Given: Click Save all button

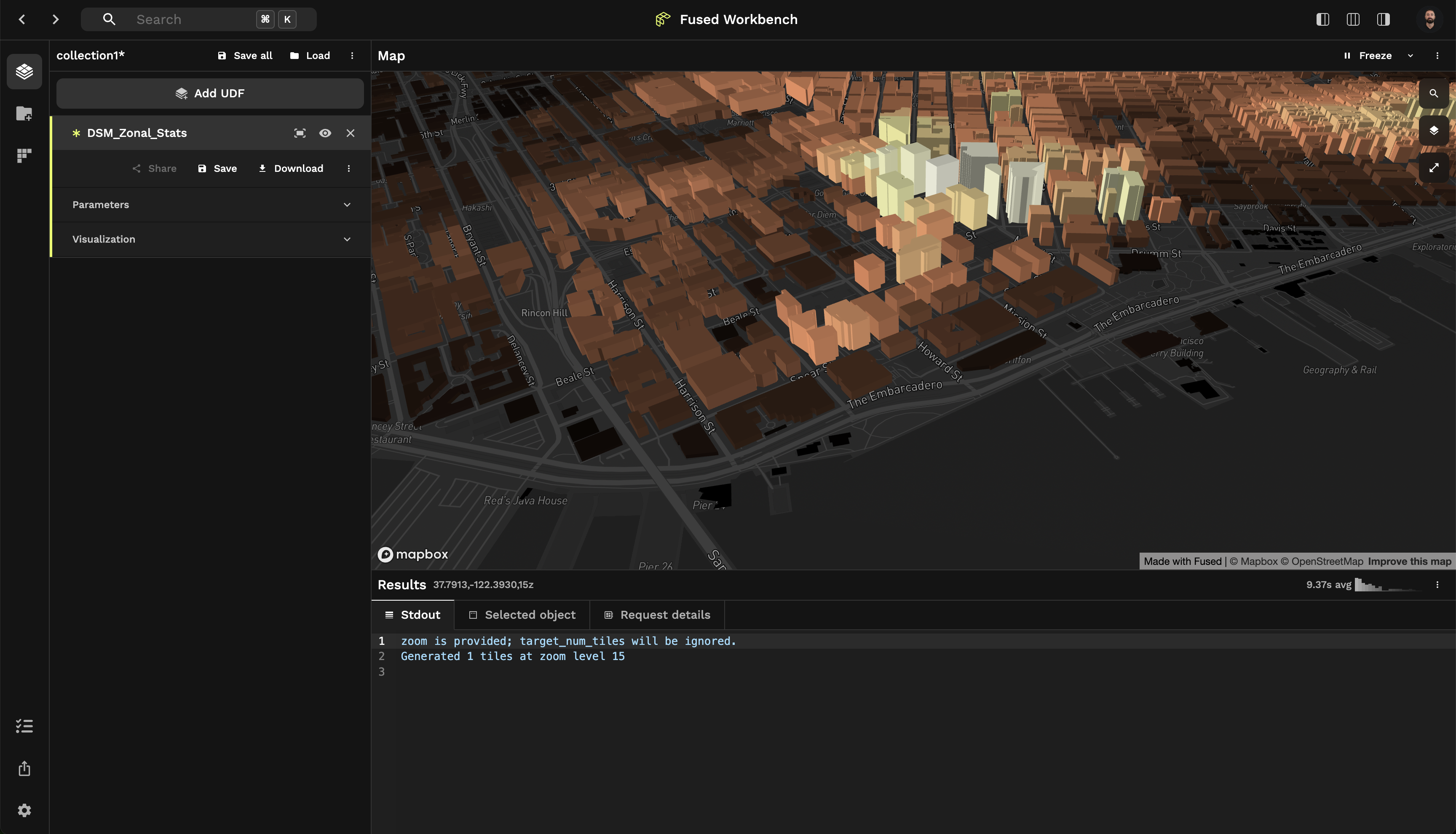Looking at the screenshot, I should [x=245, y=56].
